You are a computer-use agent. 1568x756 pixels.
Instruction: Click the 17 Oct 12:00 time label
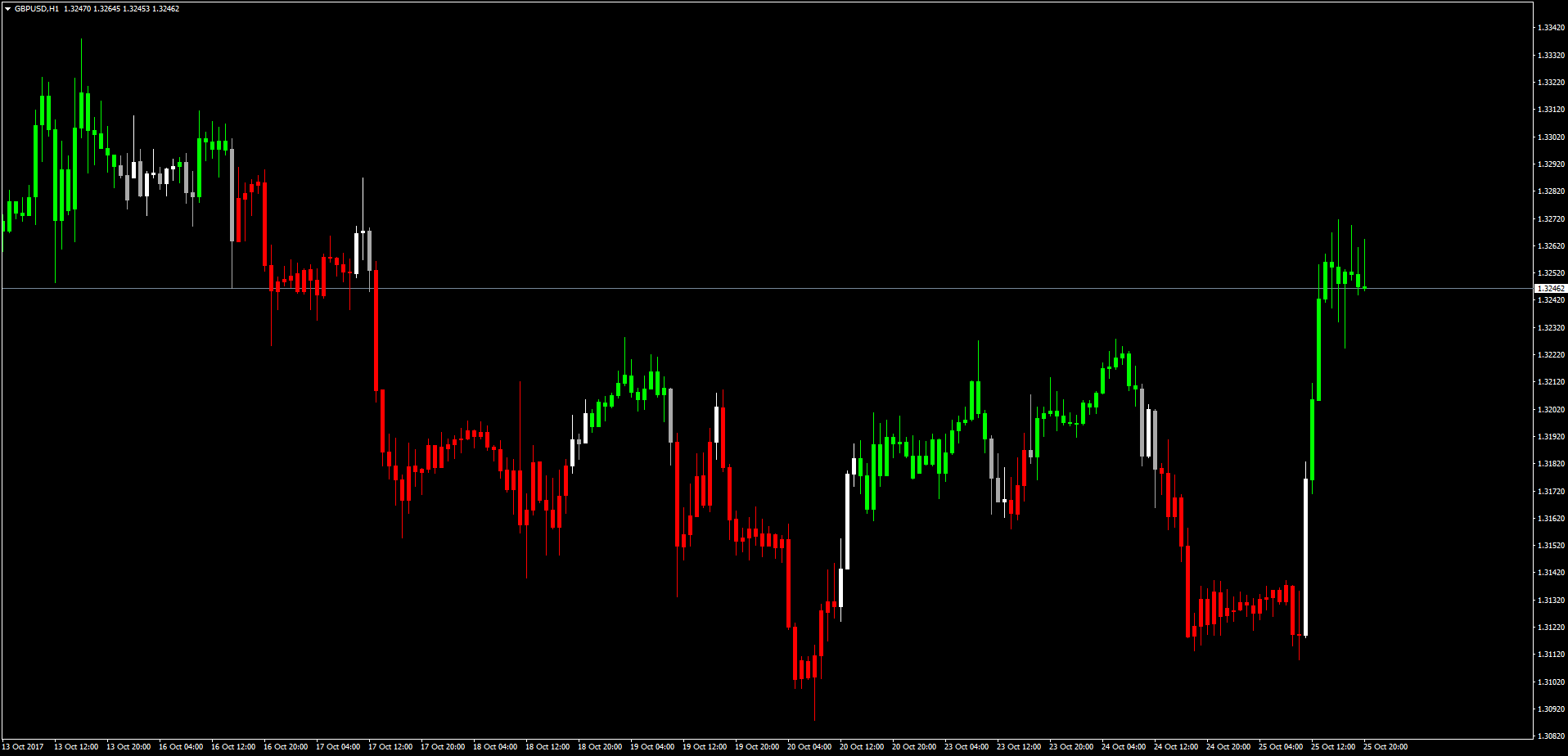pyautogui.click(x=390, y=747)
